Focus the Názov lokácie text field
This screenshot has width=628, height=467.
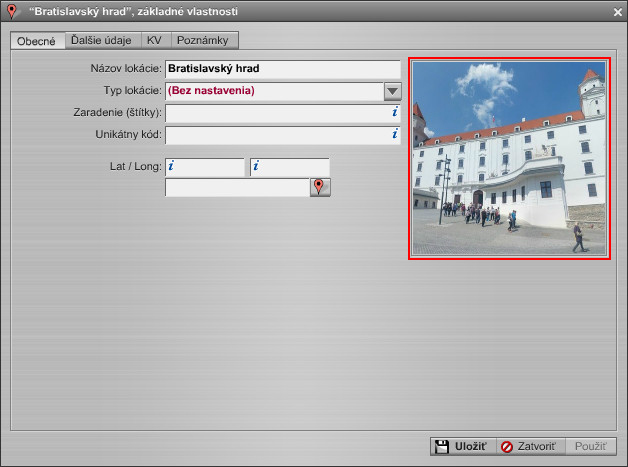pyautogui.click(x=282, y=70)
